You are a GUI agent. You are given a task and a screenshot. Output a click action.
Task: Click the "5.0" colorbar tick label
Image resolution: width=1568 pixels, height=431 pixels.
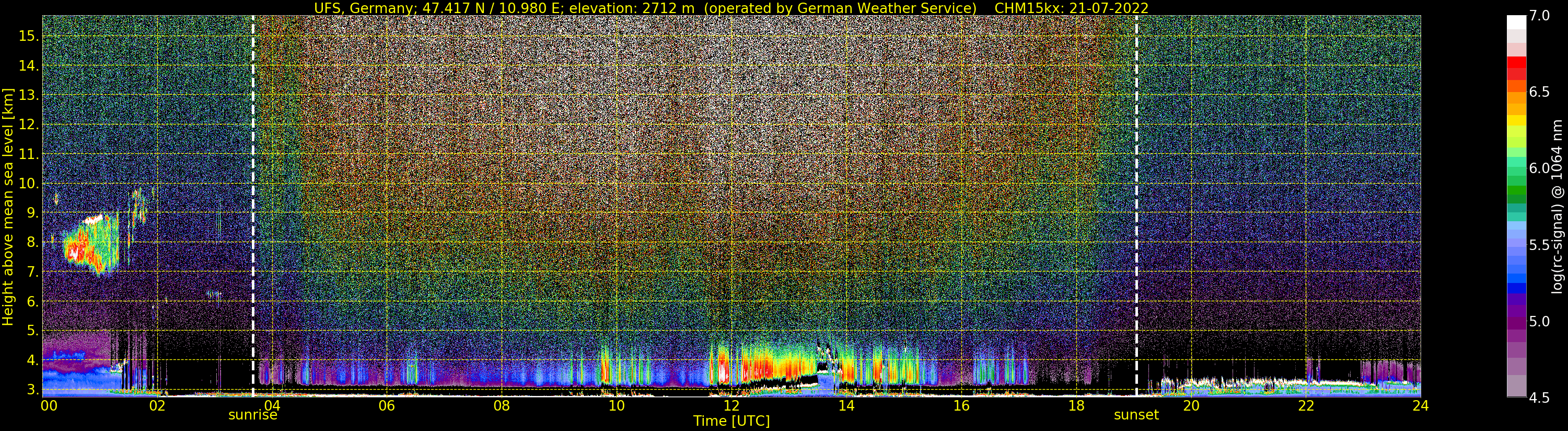click(x=1539, y=321)
